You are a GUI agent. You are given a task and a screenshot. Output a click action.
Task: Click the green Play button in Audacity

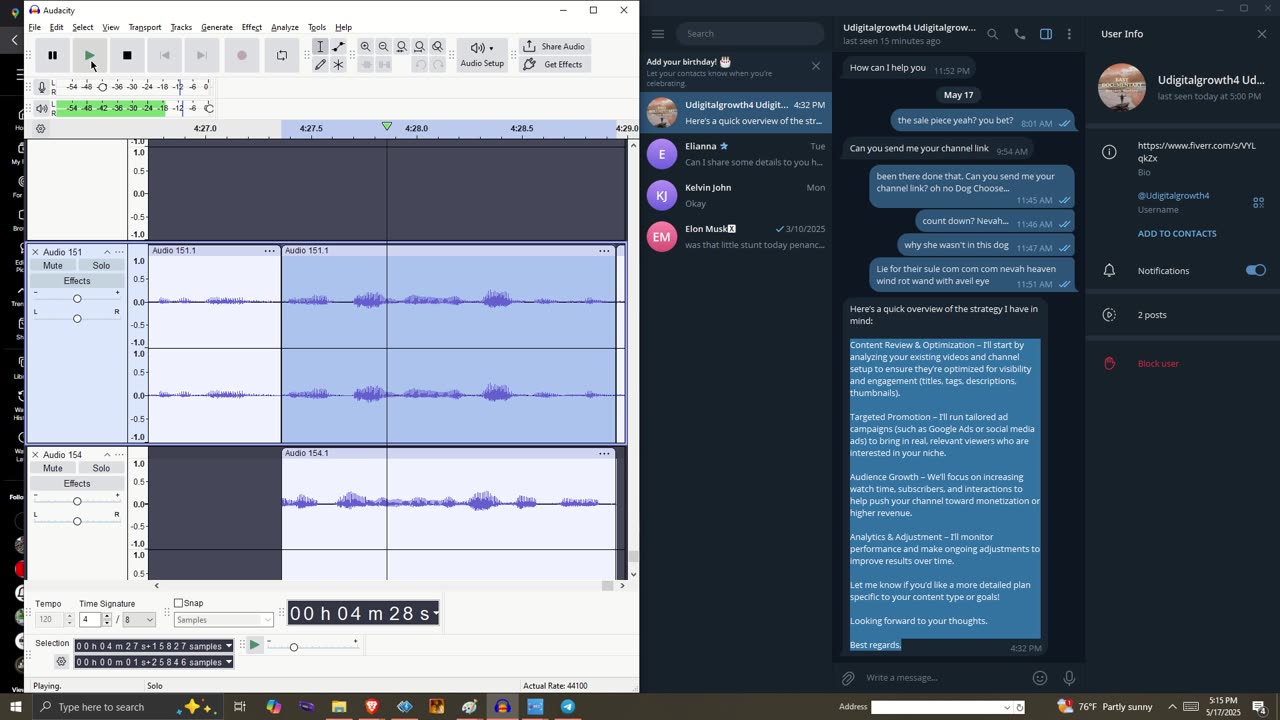pos(90,55)
